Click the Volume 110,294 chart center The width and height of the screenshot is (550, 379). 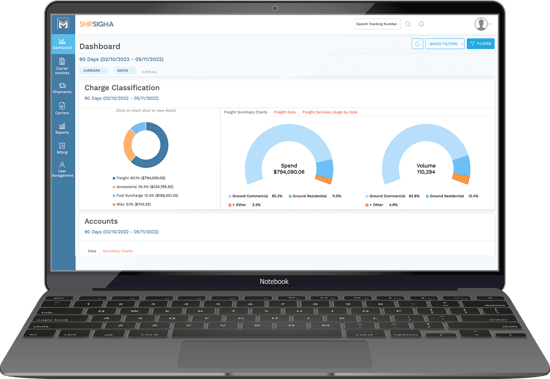pos(426,169)
